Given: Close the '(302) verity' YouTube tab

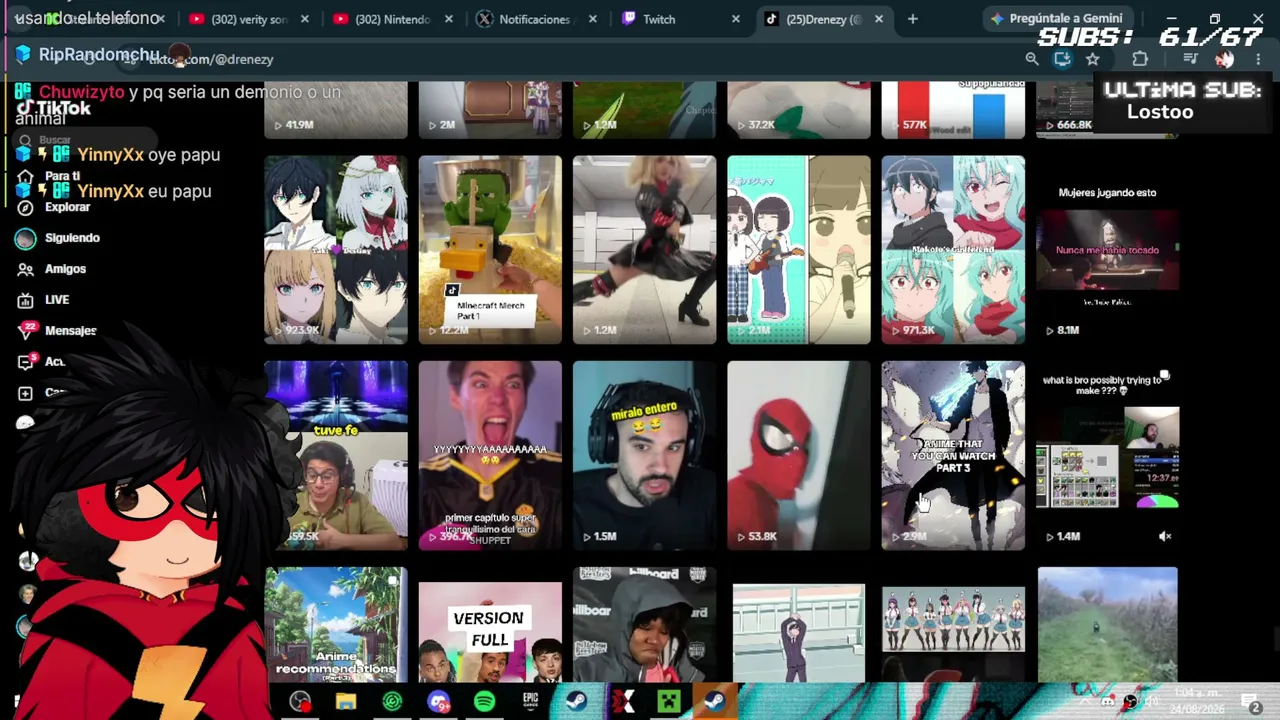Looking at the screenshot, I should (x=305, y=19).
